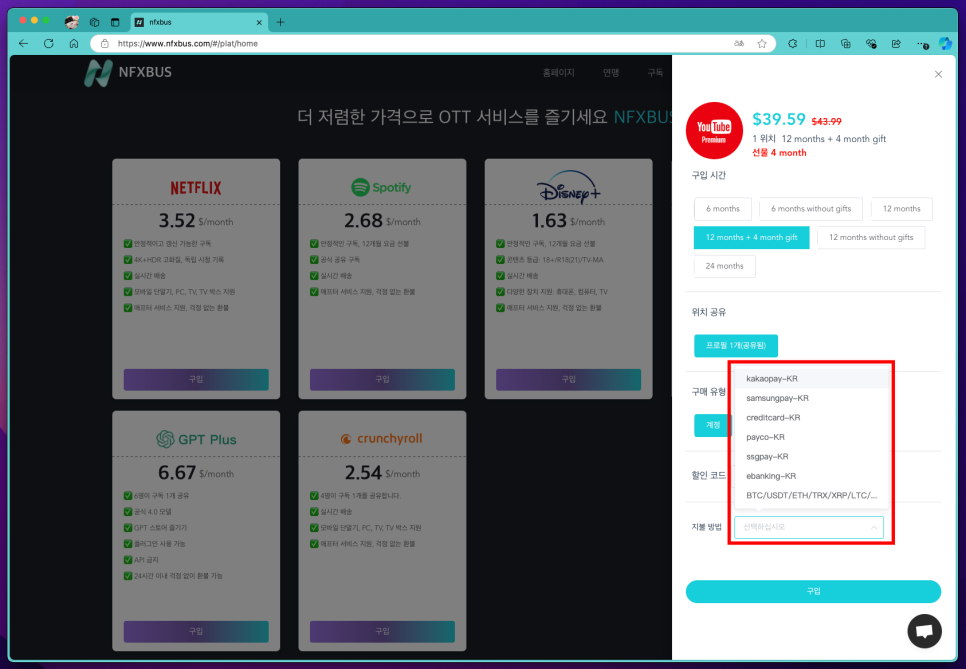Select 6 months without gifts option

(811, 209)
